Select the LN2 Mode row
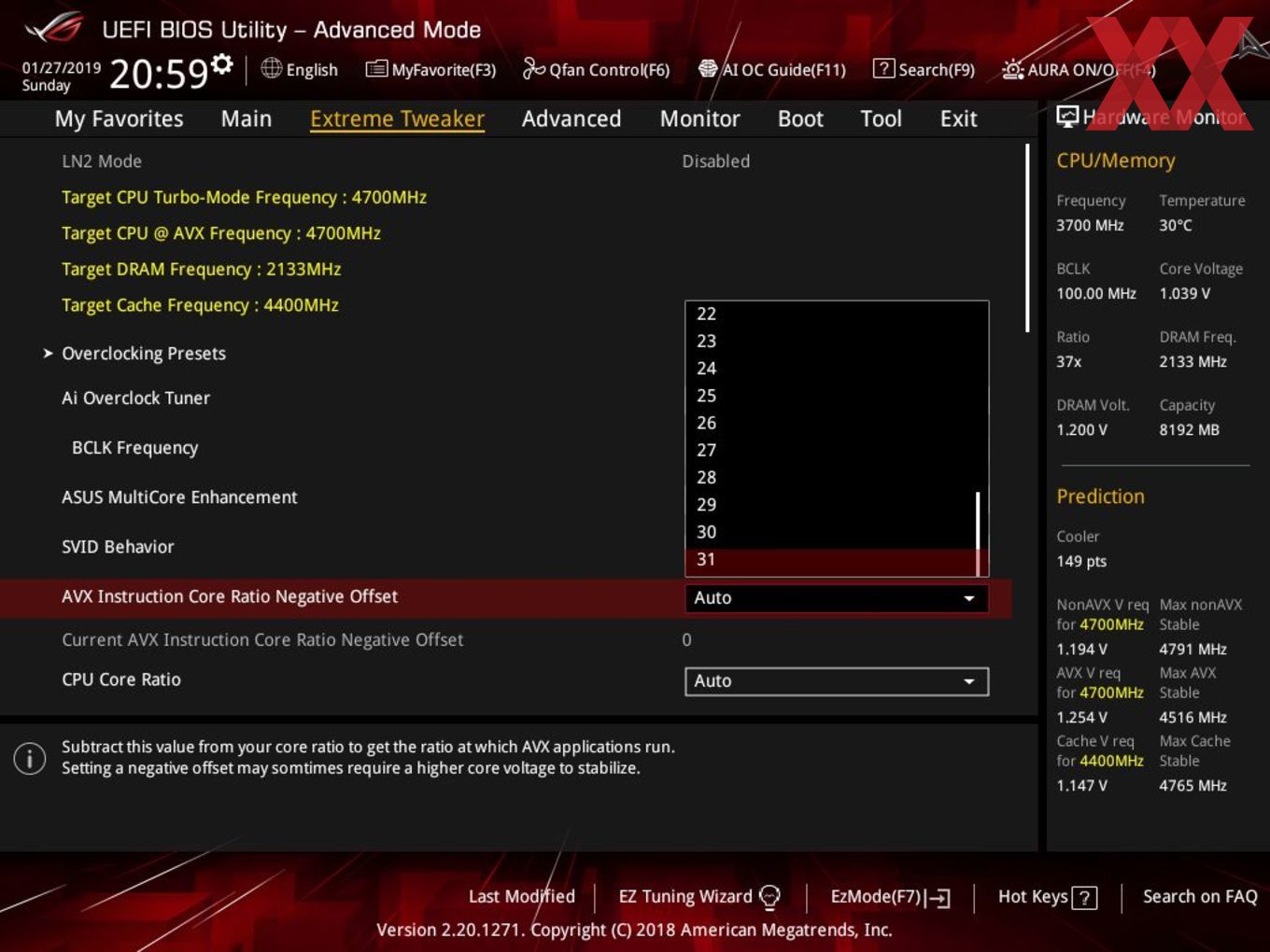Screen dimensions: 1270x952 [504, 161]
